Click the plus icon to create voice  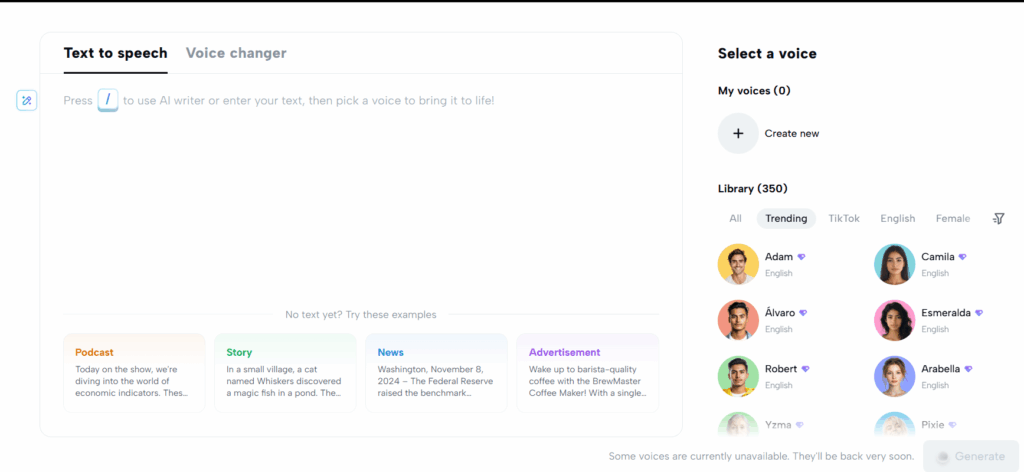pyautogui.click(x=738, y=133)
